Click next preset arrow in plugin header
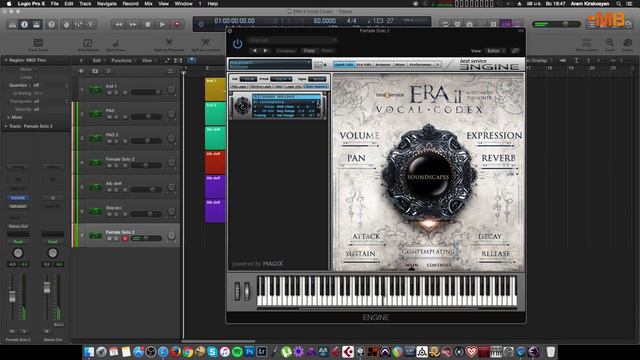Screen dimensions: 640x360 point(265,51)
